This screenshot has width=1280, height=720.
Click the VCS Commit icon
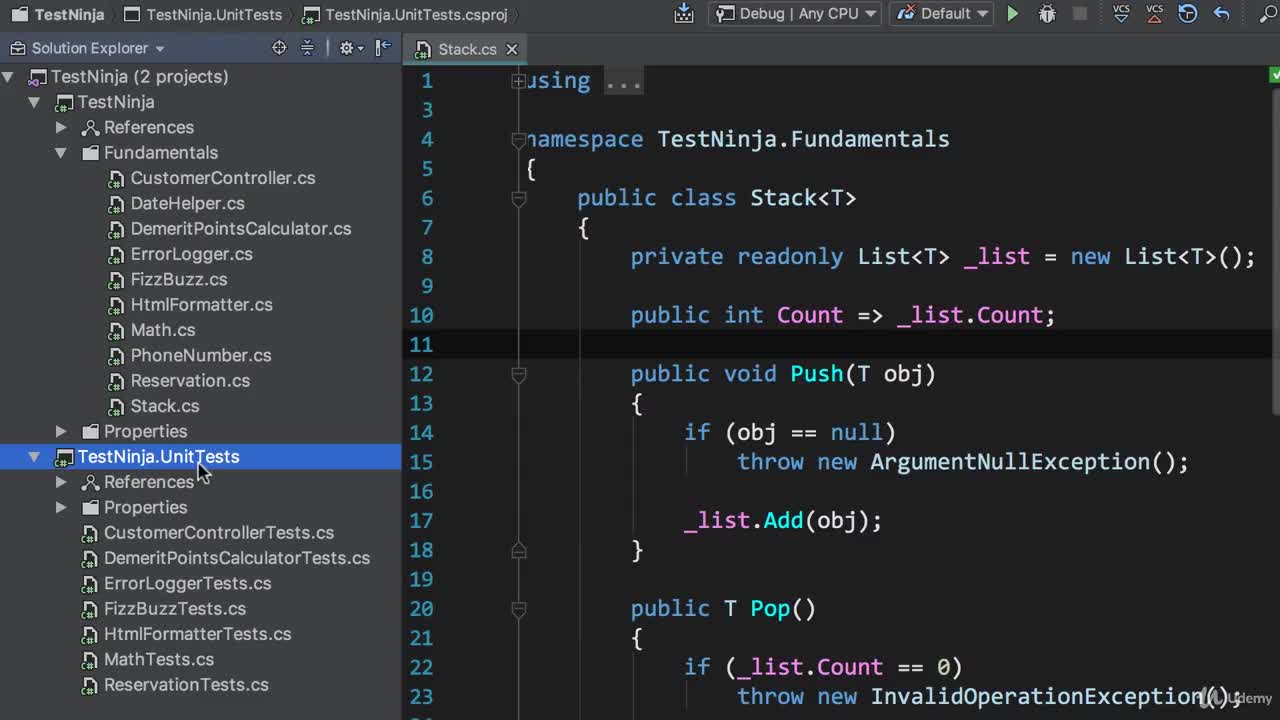[1155, 13]
